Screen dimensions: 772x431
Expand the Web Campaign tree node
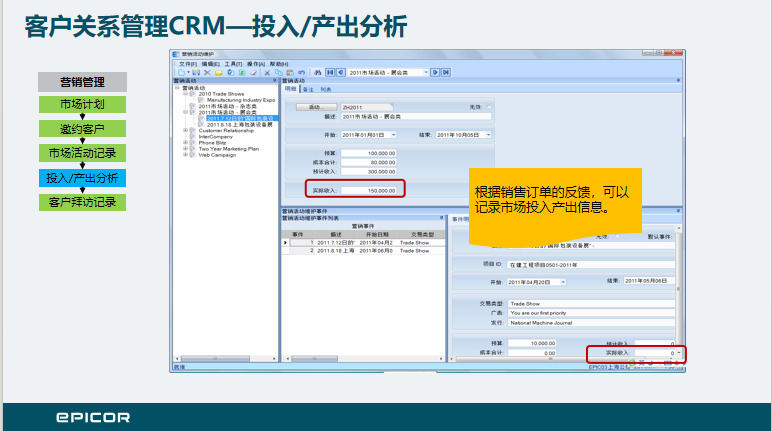click(x=186, y=155)
